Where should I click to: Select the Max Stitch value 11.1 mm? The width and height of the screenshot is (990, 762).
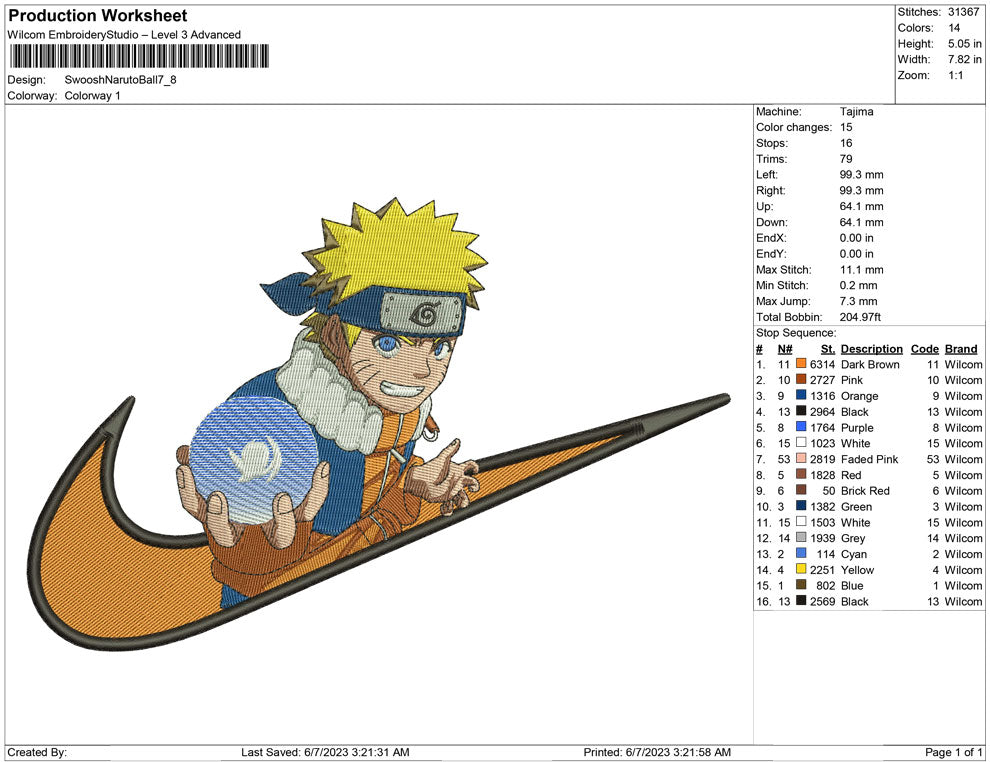click(861, 270)
